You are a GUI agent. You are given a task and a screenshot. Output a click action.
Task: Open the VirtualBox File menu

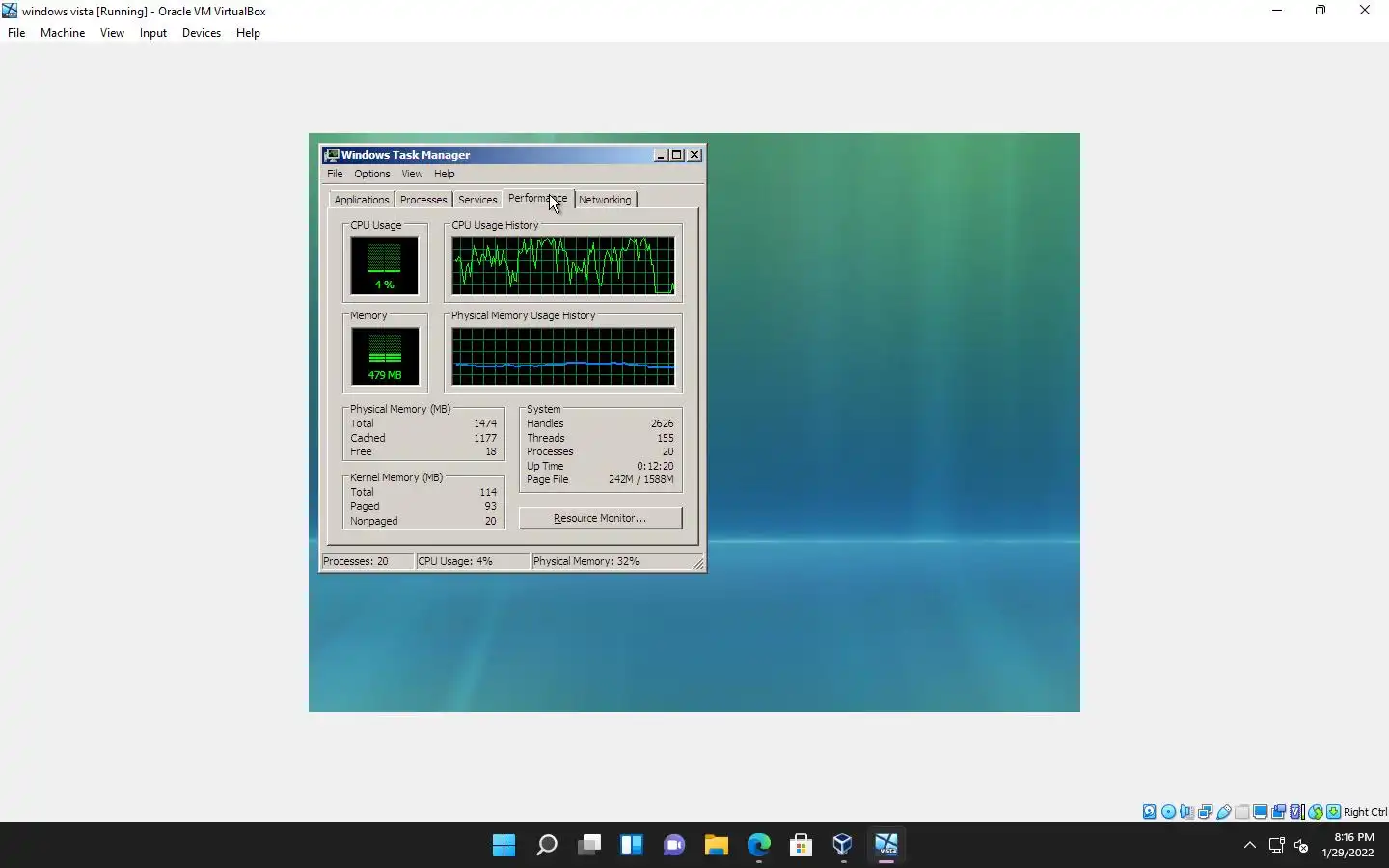[x=16, y=32]
